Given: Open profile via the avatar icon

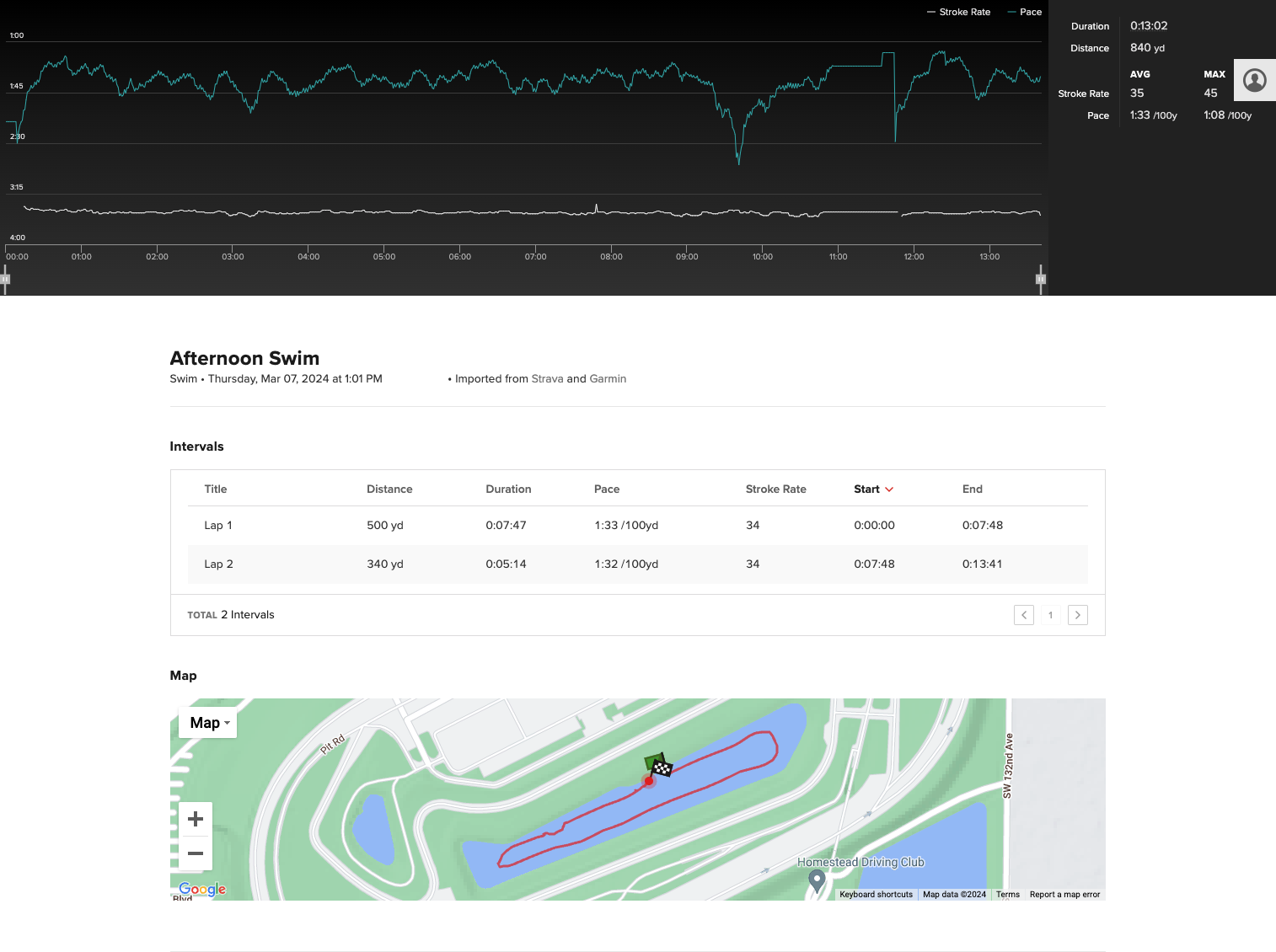Looking at the screenshot, I should (x=1254, y=80).
